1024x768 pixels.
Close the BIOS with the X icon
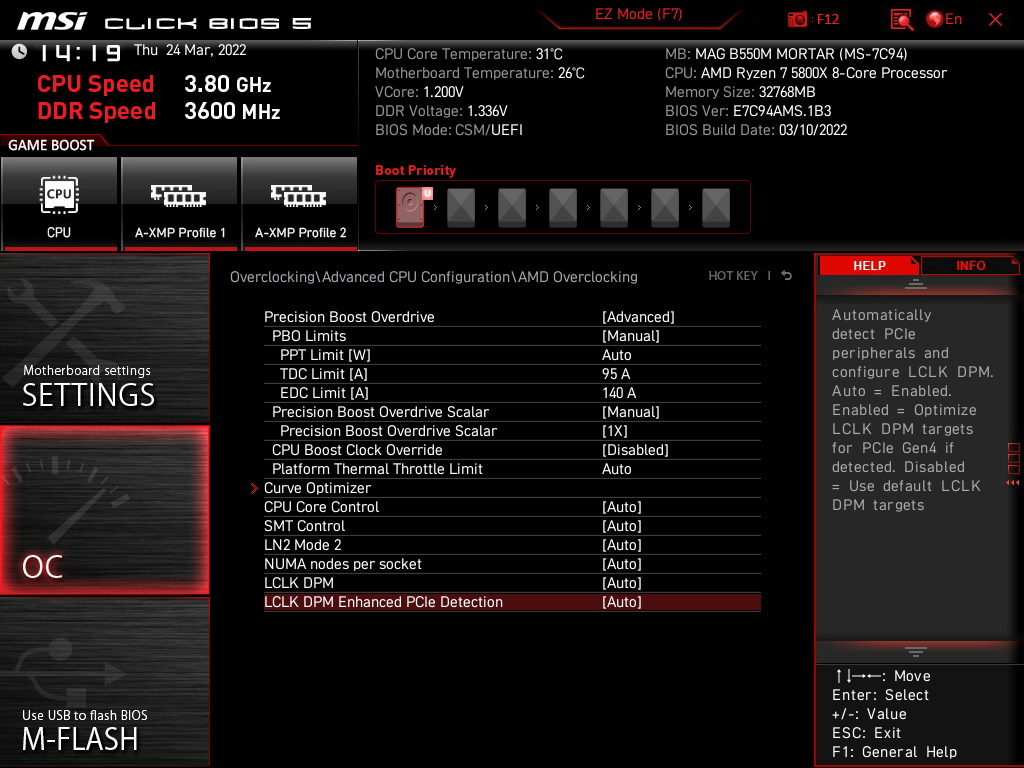point(995,20)
